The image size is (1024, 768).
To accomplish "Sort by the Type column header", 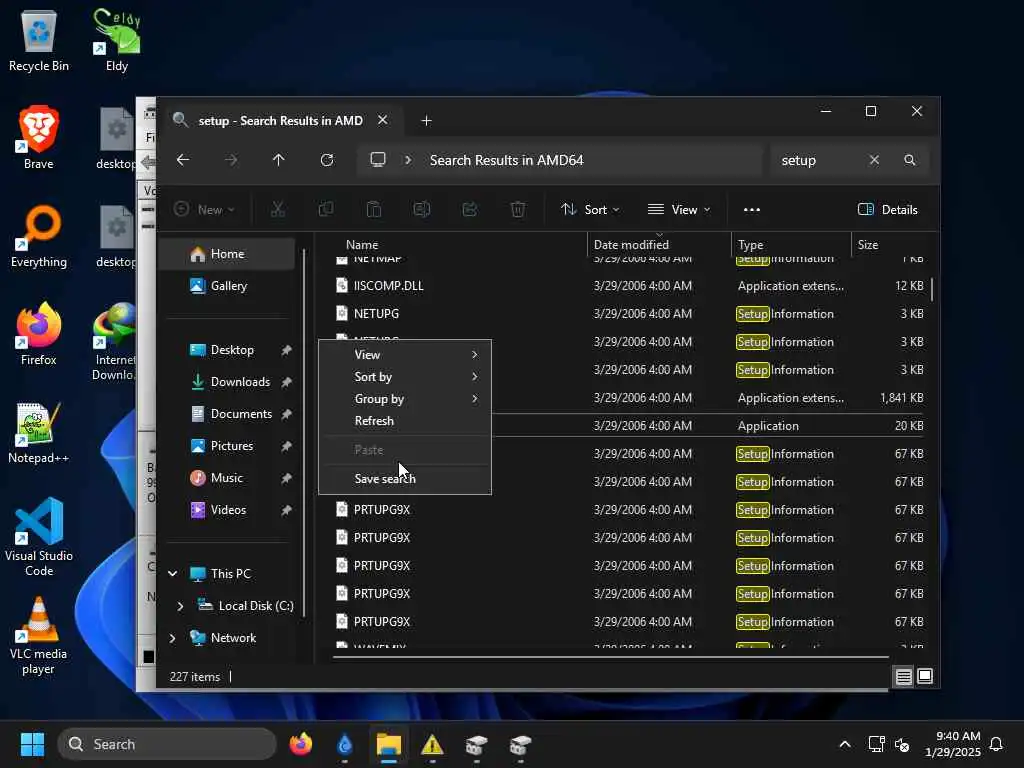I will pyautogui.click(x=750, y=245).
